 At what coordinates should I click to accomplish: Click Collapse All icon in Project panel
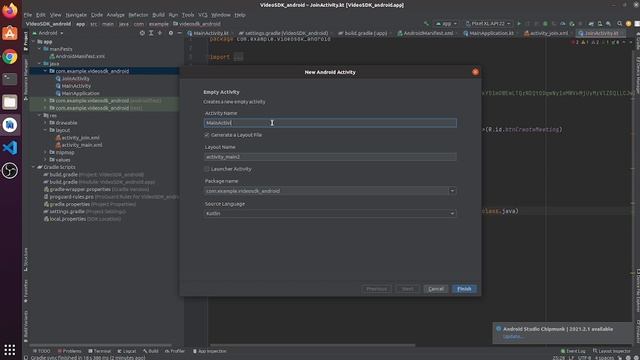pos(160,33)
